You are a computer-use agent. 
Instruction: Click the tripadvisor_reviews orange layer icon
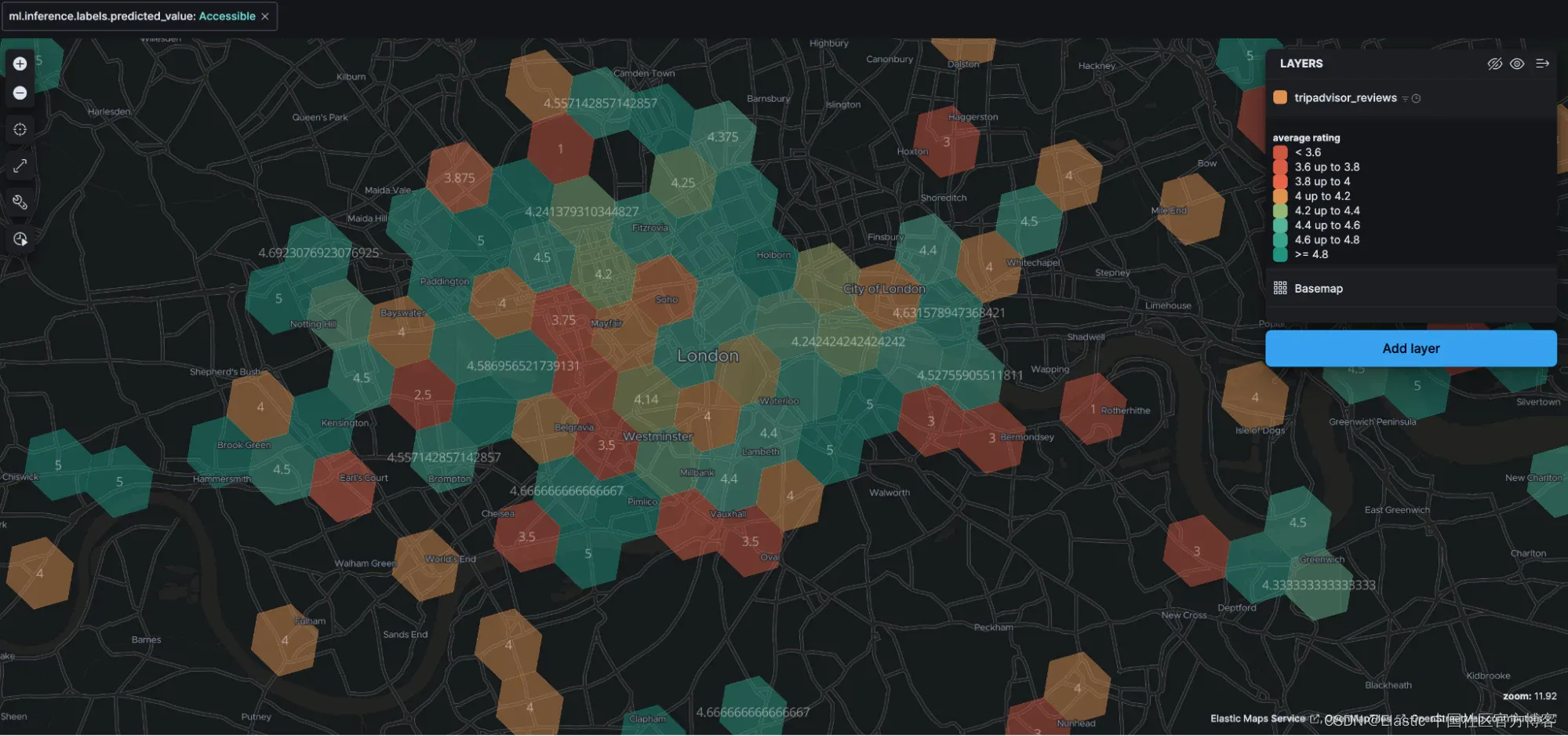coord(1280,97)
